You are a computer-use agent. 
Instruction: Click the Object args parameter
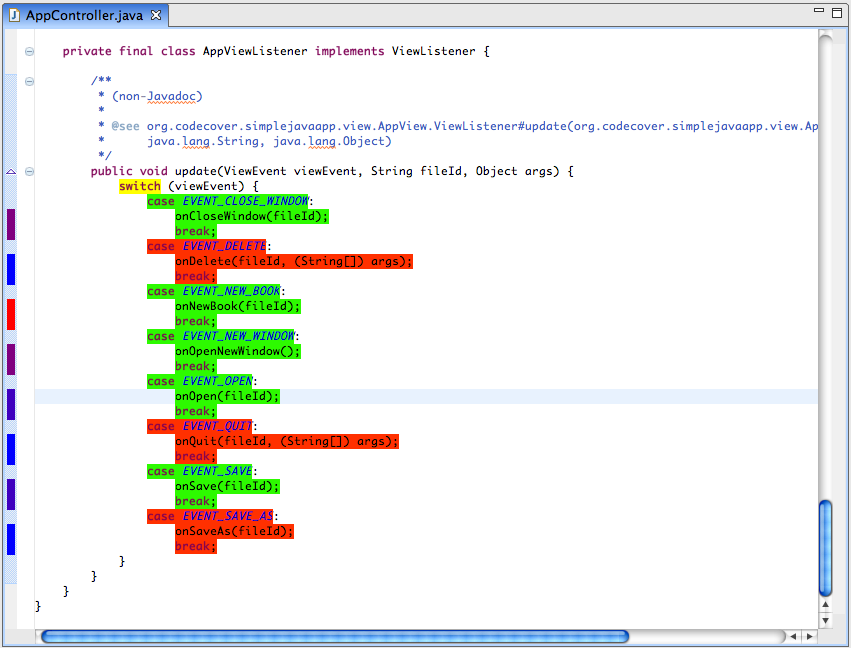tap(517, 171)
